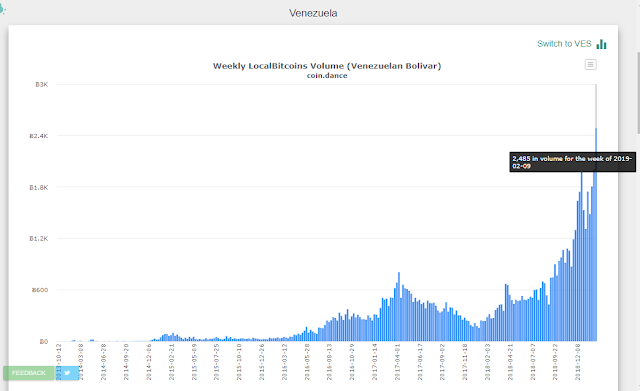Click the 2016-10-29 x-axis date label
Viewport: 640px width, 391px height.
click(x=352, y=362)
